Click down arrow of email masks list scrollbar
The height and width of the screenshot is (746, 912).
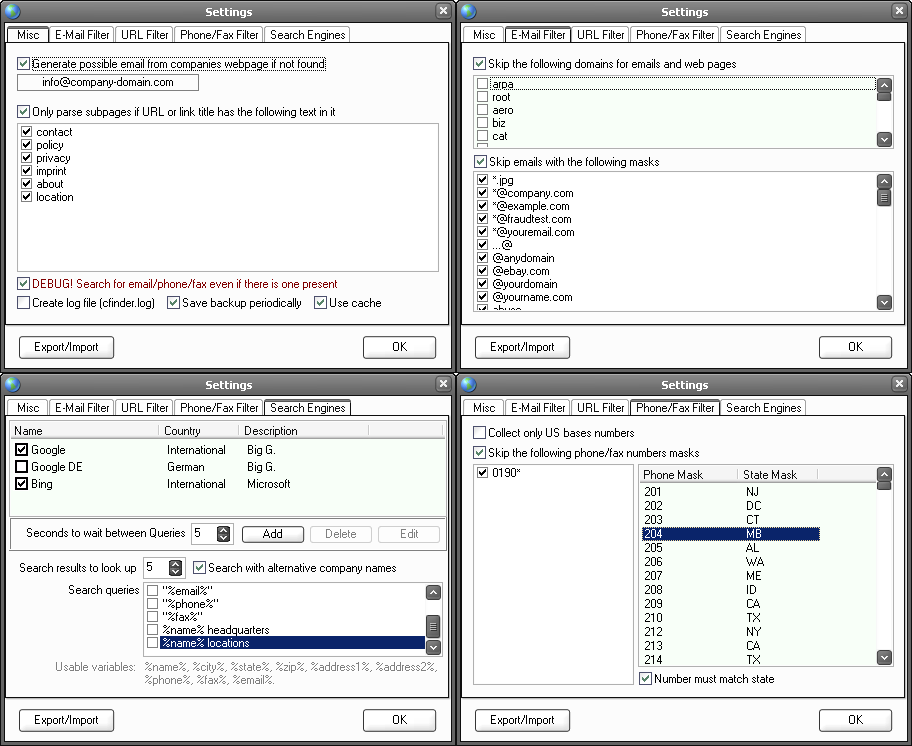coord(884,302)
